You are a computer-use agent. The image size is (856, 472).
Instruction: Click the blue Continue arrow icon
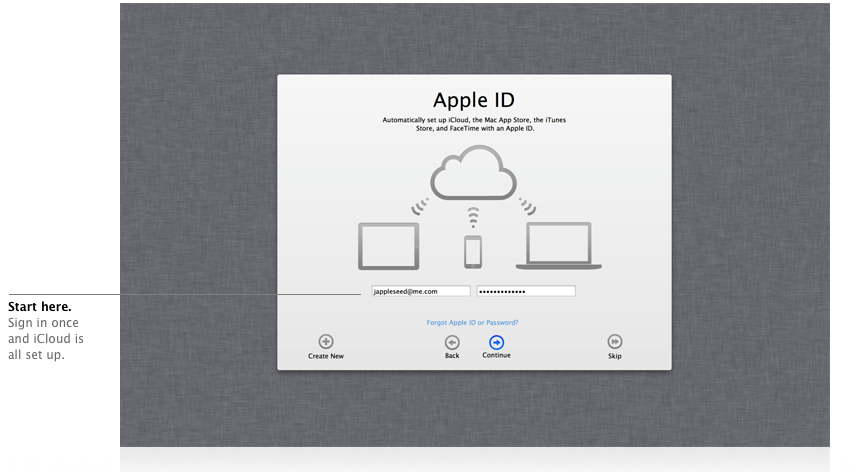tap(496, 342)
